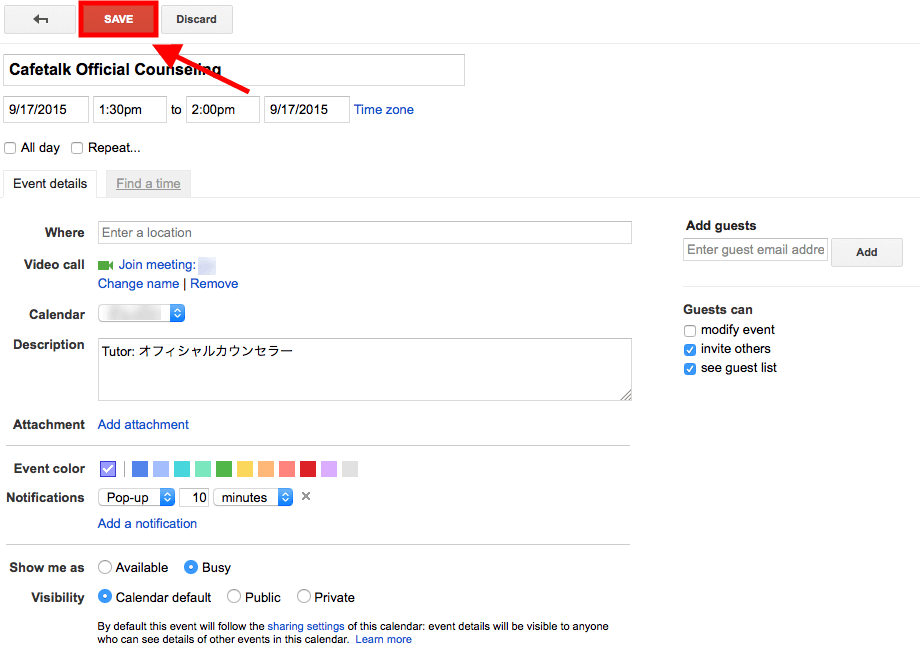Click the Join meeting link

click(157, 265)
